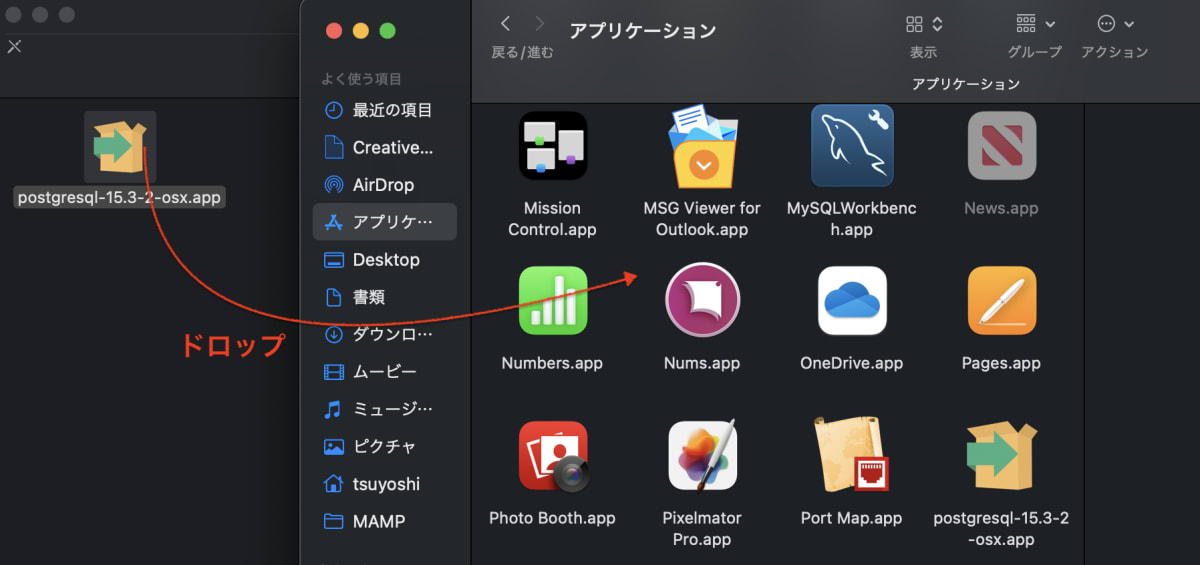Select アプリケーション in sidebar
Screen dimensions: 1200x565
click(x=385, y=222)
